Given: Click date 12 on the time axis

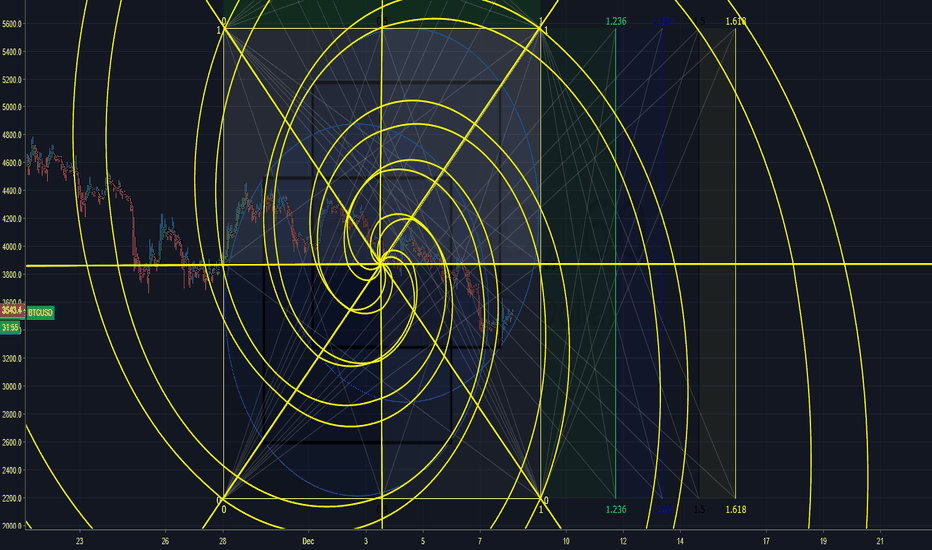Looking at the screenshot, I should pos(623,542).
